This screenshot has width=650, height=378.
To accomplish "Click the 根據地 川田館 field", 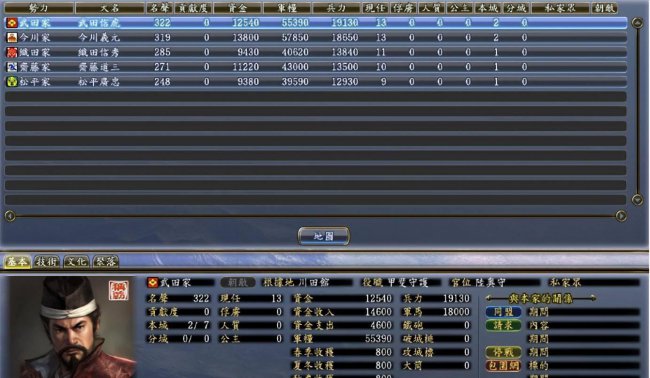I will pos(308,283).
